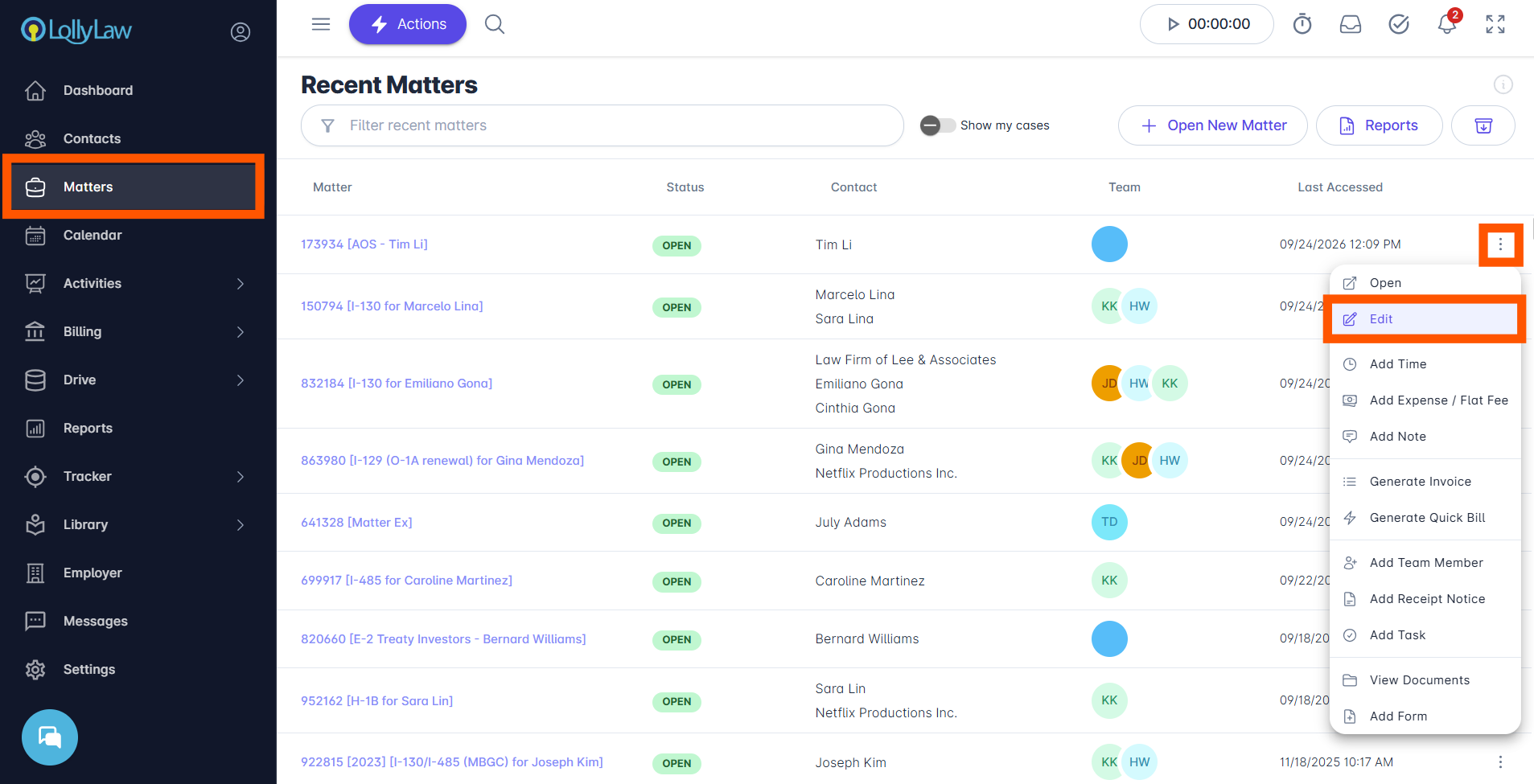Choose Generate Invoice from the menu

pyautogui.click(x=1425, y=482)
